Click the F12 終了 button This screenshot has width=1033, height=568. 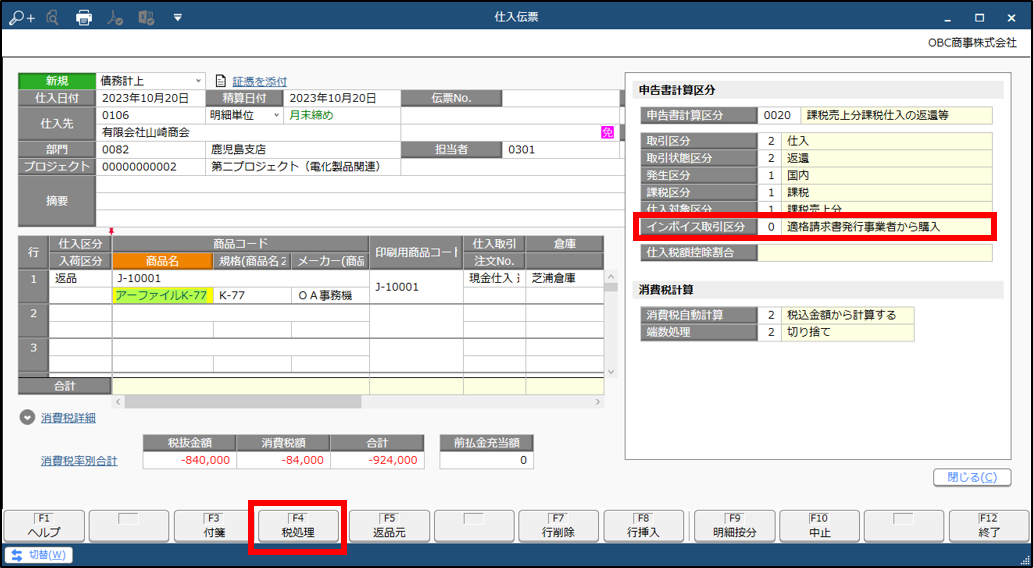coord(990,526)
